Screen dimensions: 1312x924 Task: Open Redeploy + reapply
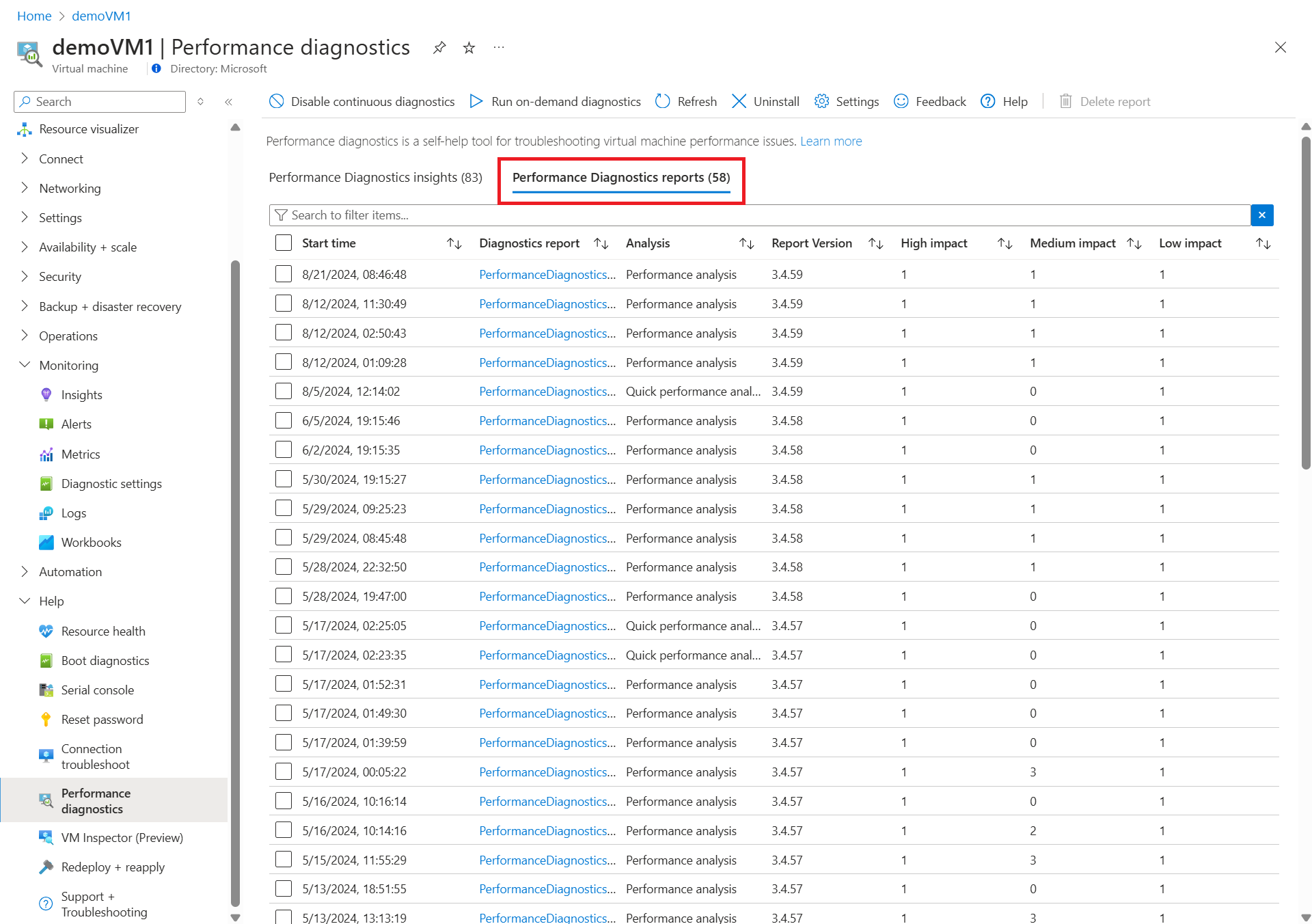(113, 867)
